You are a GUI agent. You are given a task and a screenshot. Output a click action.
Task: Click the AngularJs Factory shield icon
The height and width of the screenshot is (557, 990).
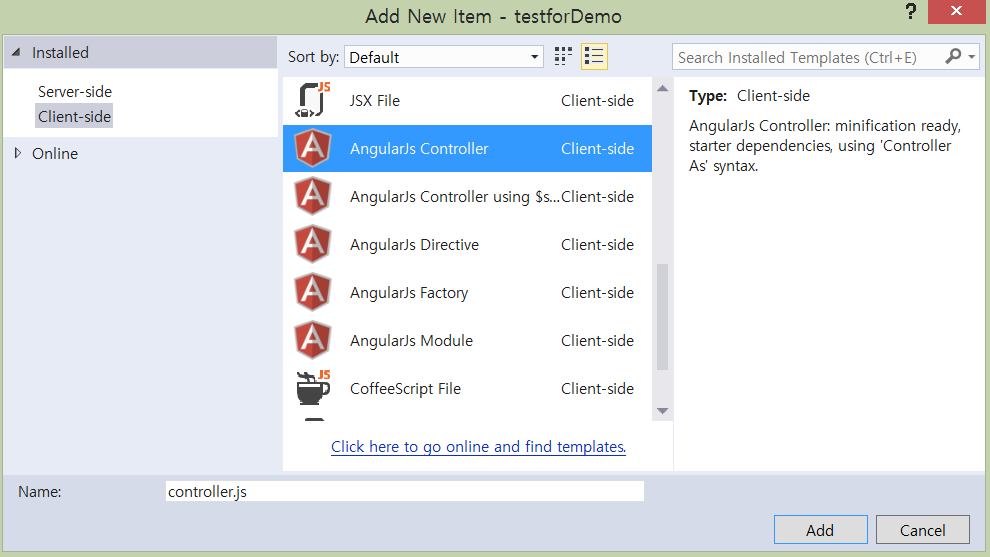(313, 292)
